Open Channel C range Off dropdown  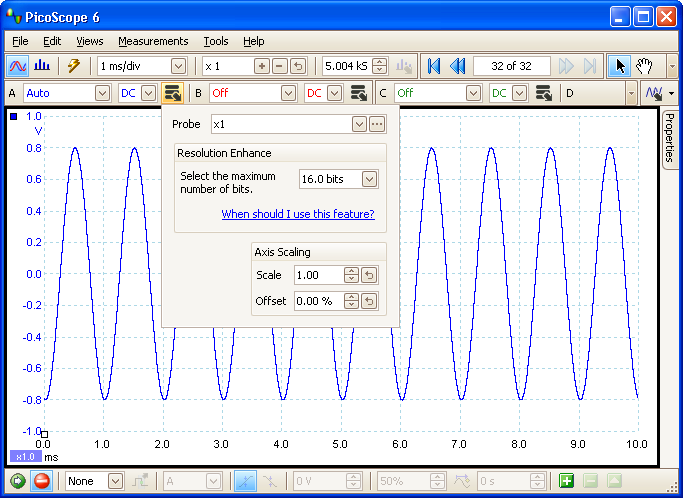[473, 93]
